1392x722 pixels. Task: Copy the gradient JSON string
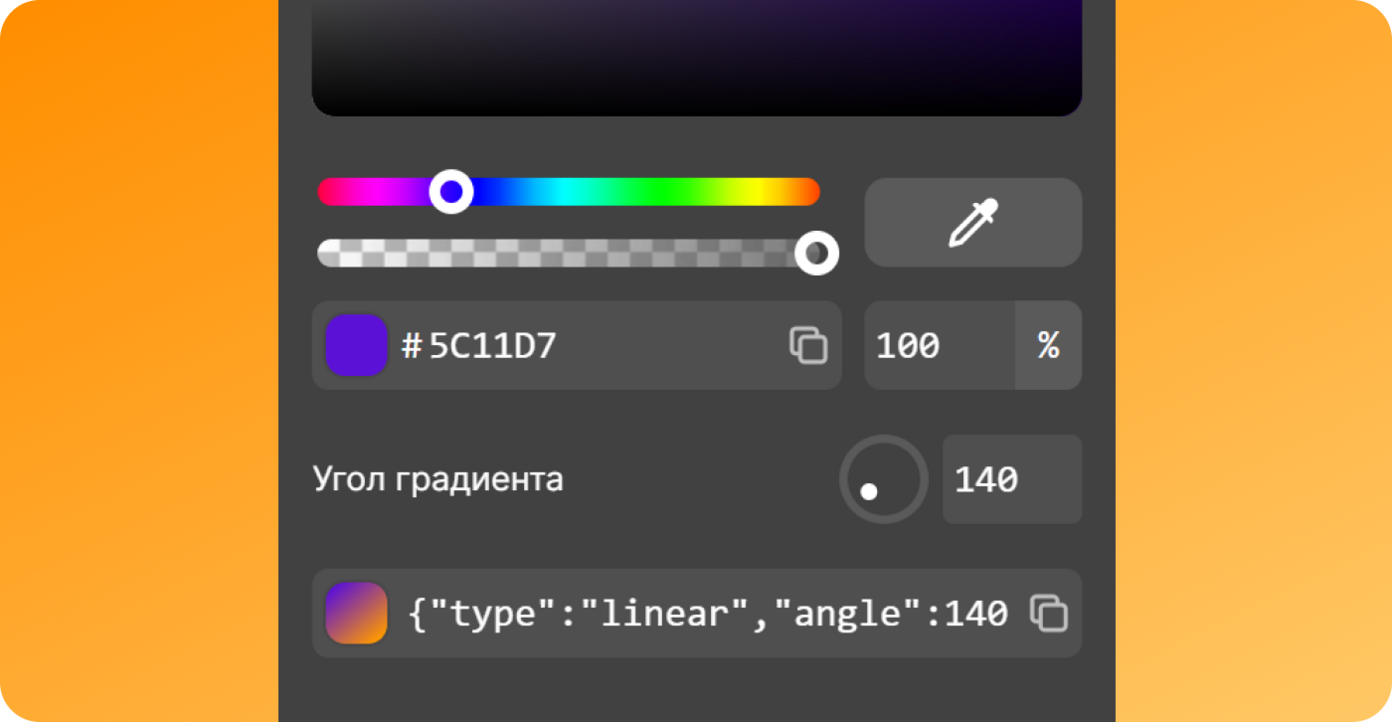tap(1049, 613)
